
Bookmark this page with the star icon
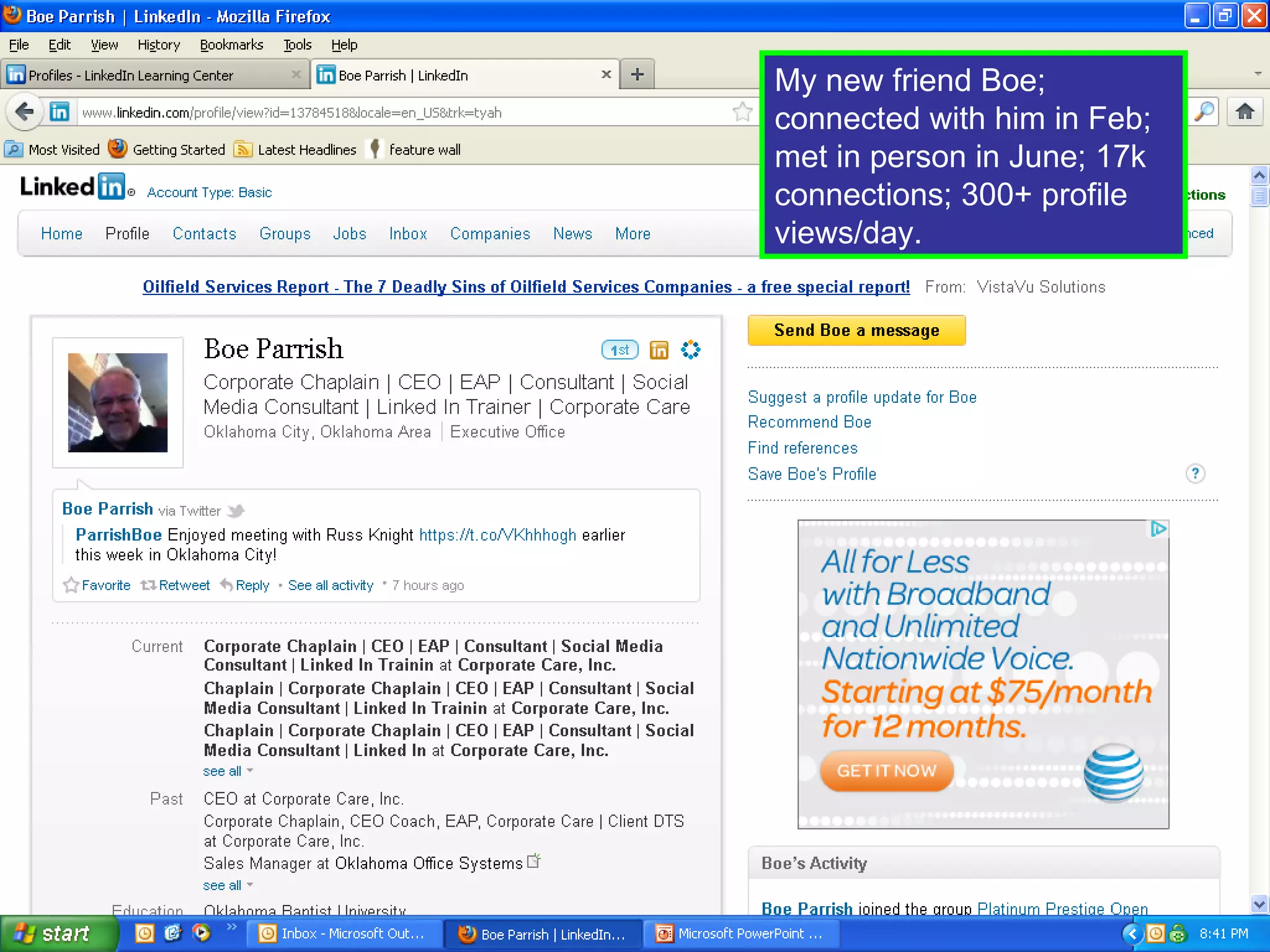pos(742,112)
